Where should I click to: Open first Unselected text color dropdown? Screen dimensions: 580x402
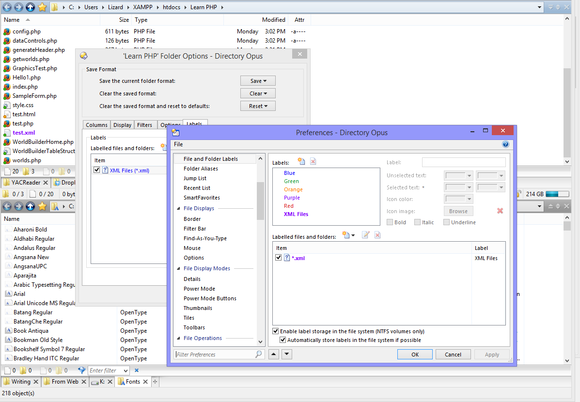pyautogui.click(x=458, y=175)
